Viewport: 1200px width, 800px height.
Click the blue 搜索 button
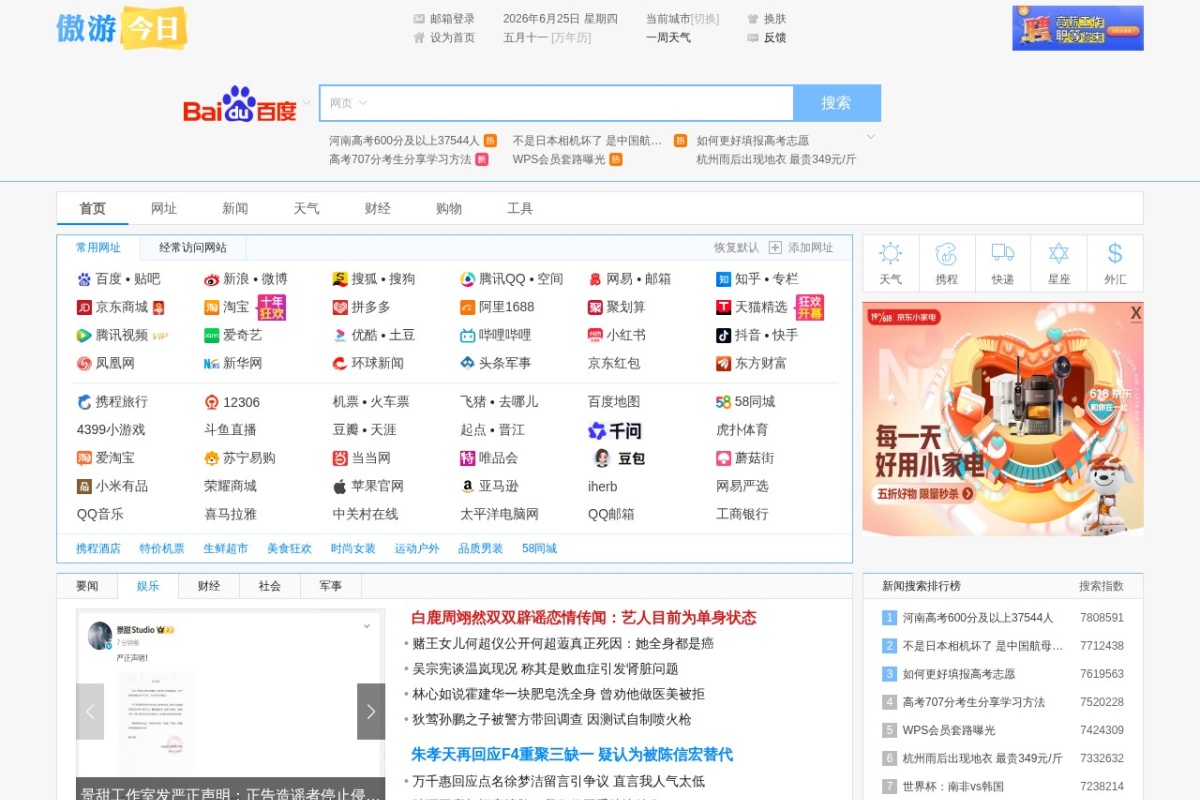click(836, 103)
